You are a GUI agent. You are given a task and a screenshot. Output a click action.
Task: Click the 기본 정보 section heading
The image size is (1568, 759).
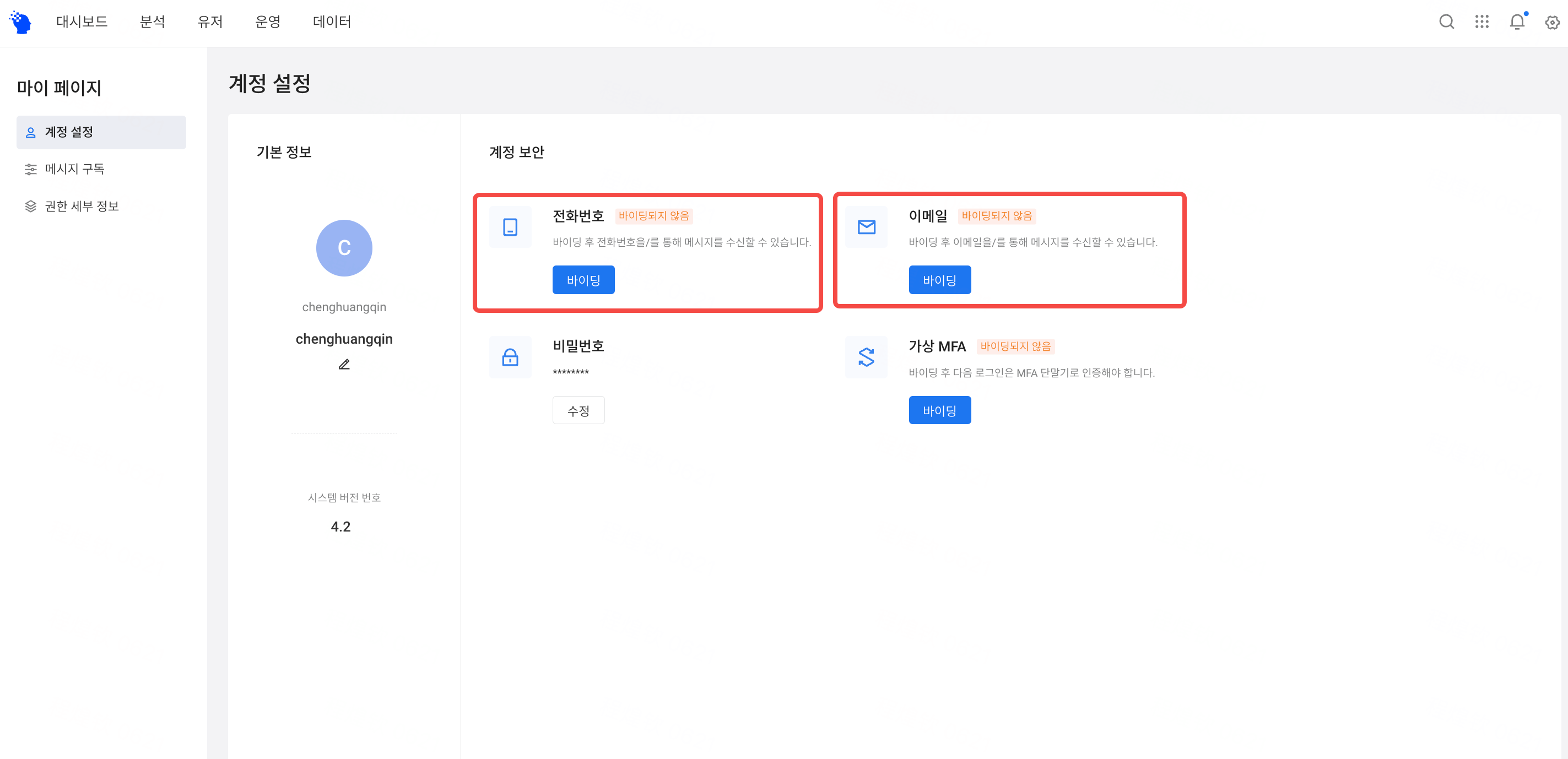(284, 152)
